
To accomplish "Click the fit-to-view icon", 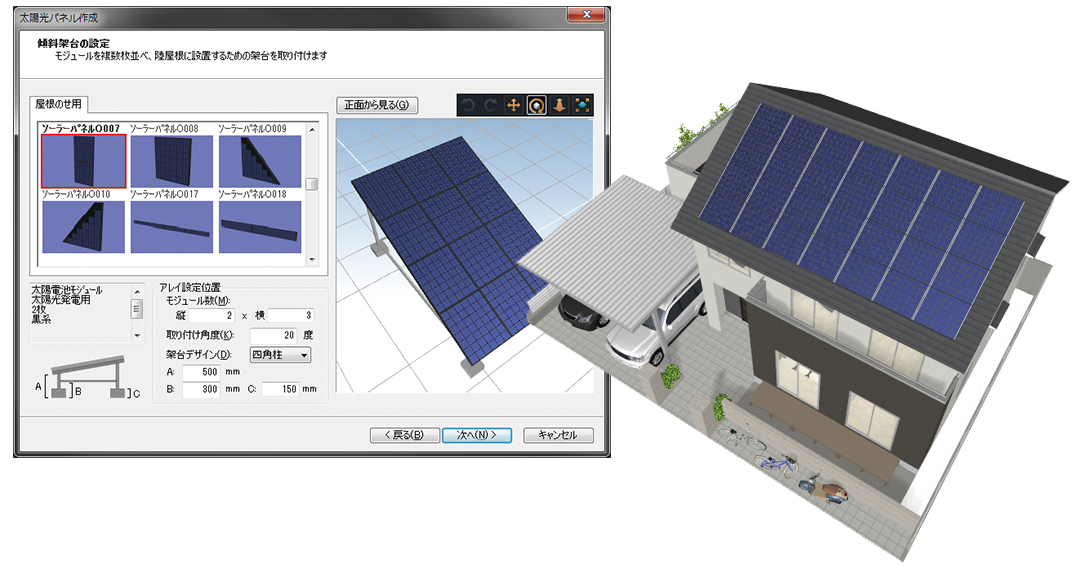I will [x=583, y=105].
